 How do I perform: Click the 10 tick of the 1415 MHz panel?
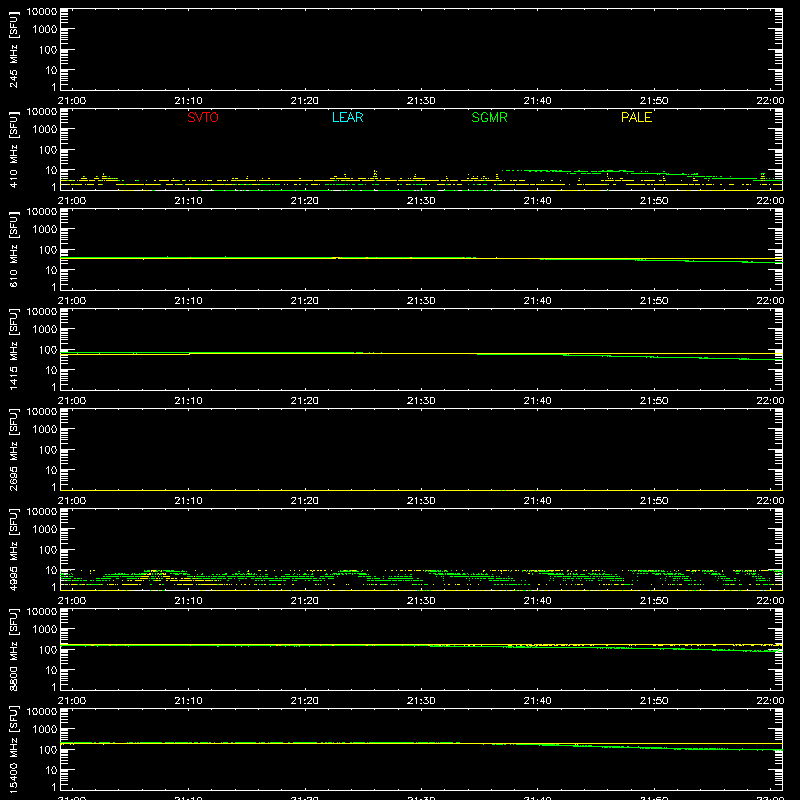51,370
